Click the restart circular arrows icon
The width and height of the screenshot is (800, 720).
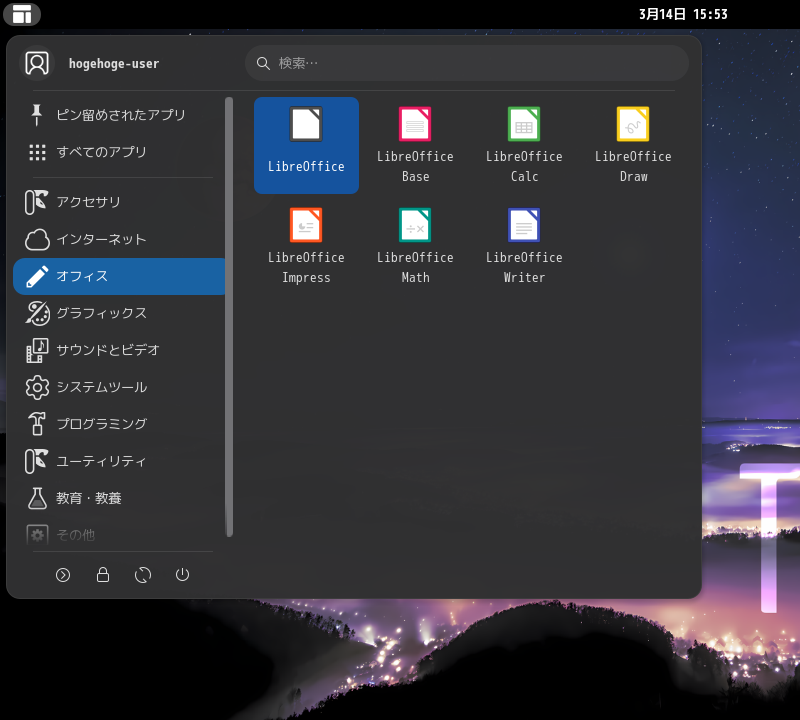(143, 575)
